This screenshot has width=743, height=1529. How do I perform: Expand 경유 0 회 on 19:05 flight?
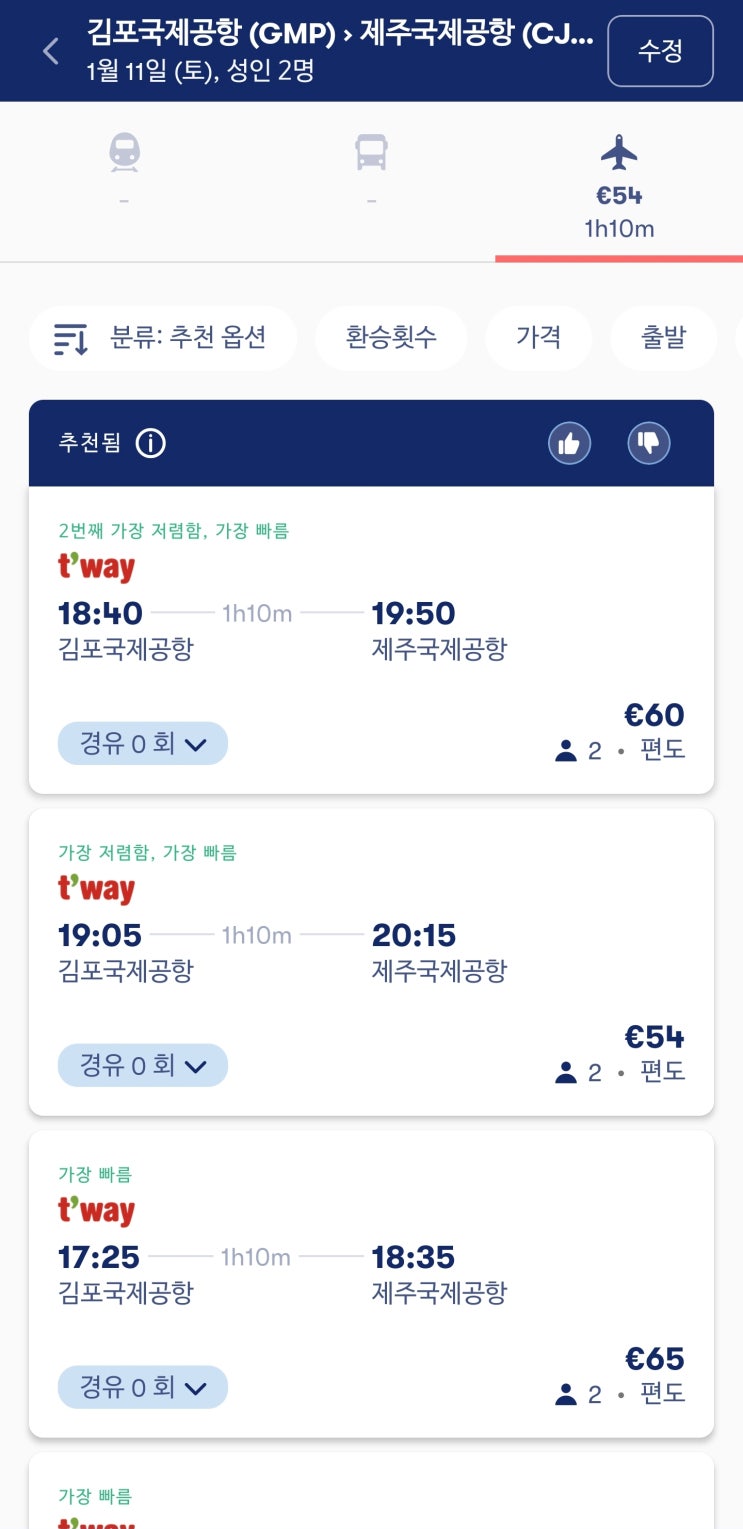pyautogui.click(x=143, y=1065)
